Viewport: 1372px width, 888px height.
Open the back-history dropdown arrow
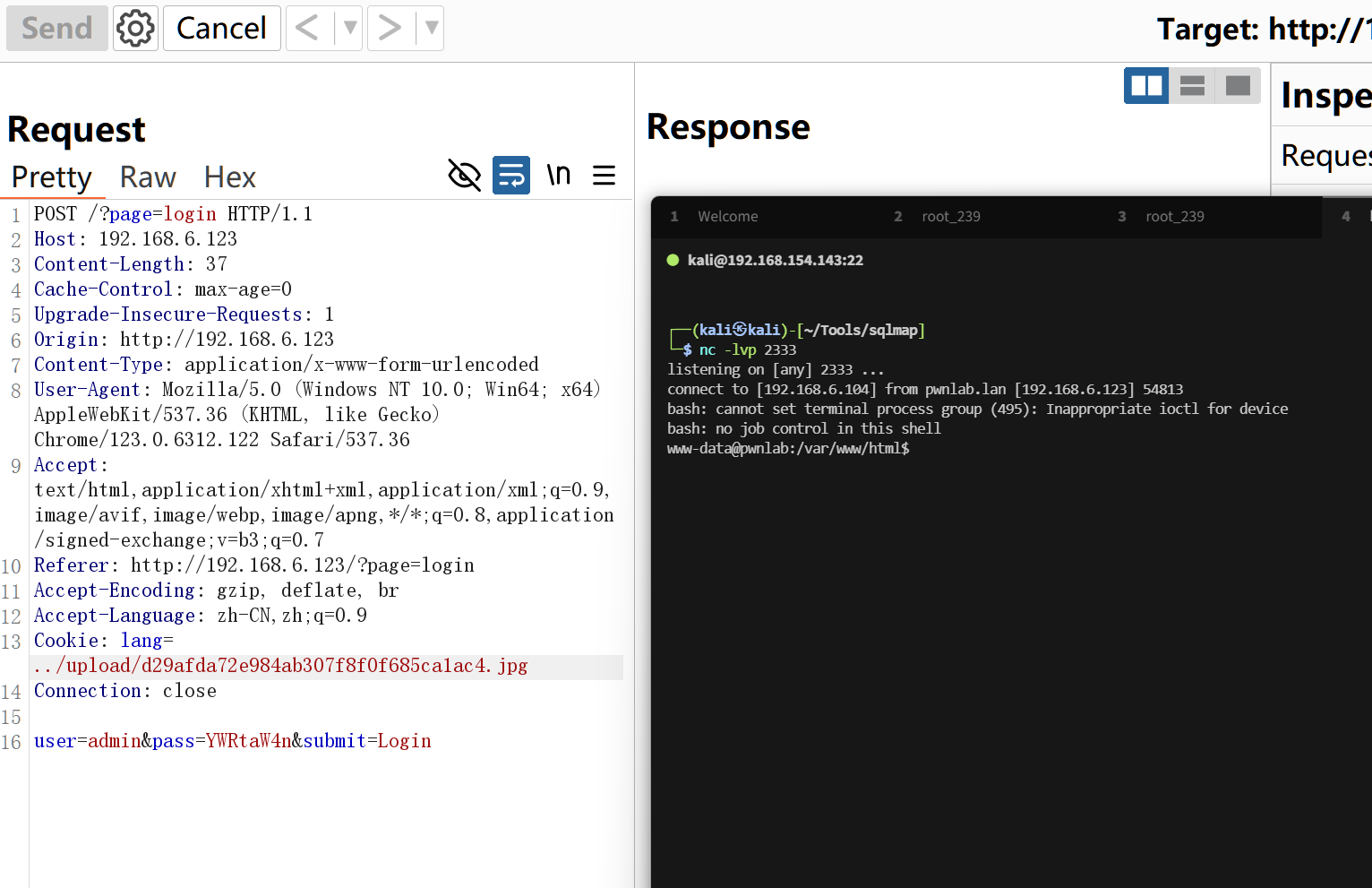[x=349, y=29]
